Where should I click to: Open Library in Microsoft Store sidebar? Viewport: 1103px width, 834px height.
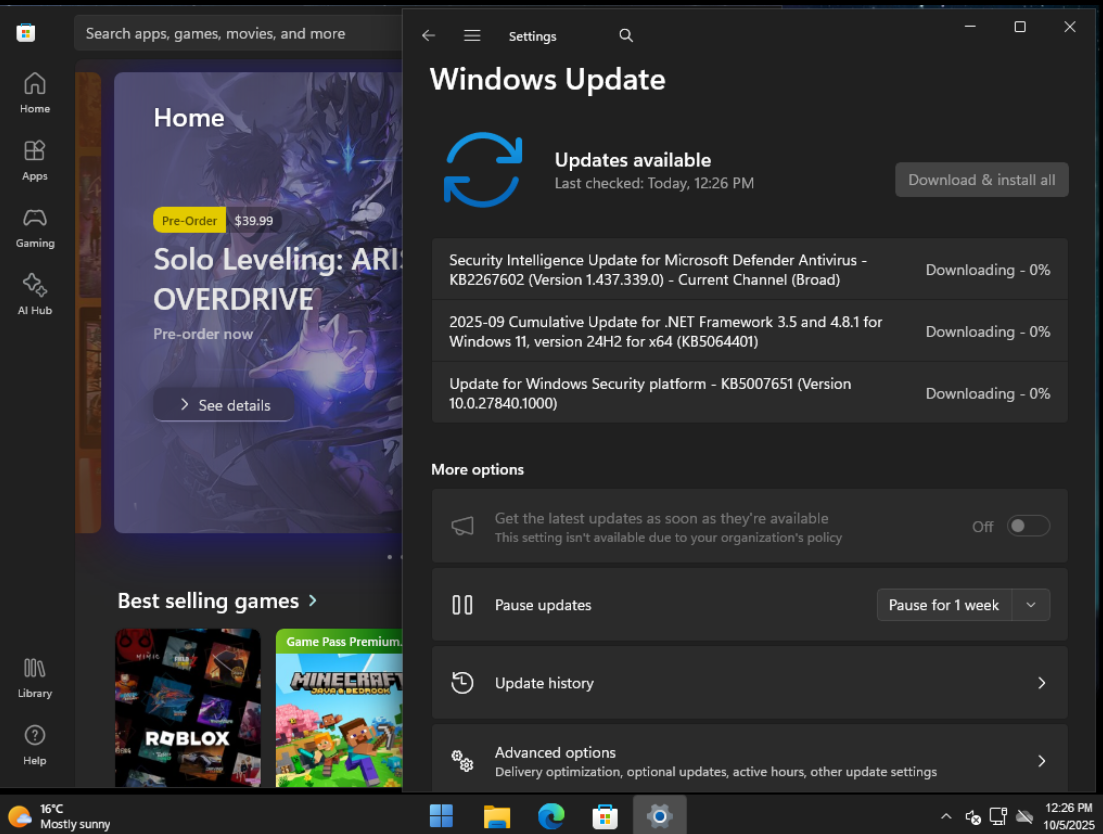pyautogui.click(x=34, y=678)
